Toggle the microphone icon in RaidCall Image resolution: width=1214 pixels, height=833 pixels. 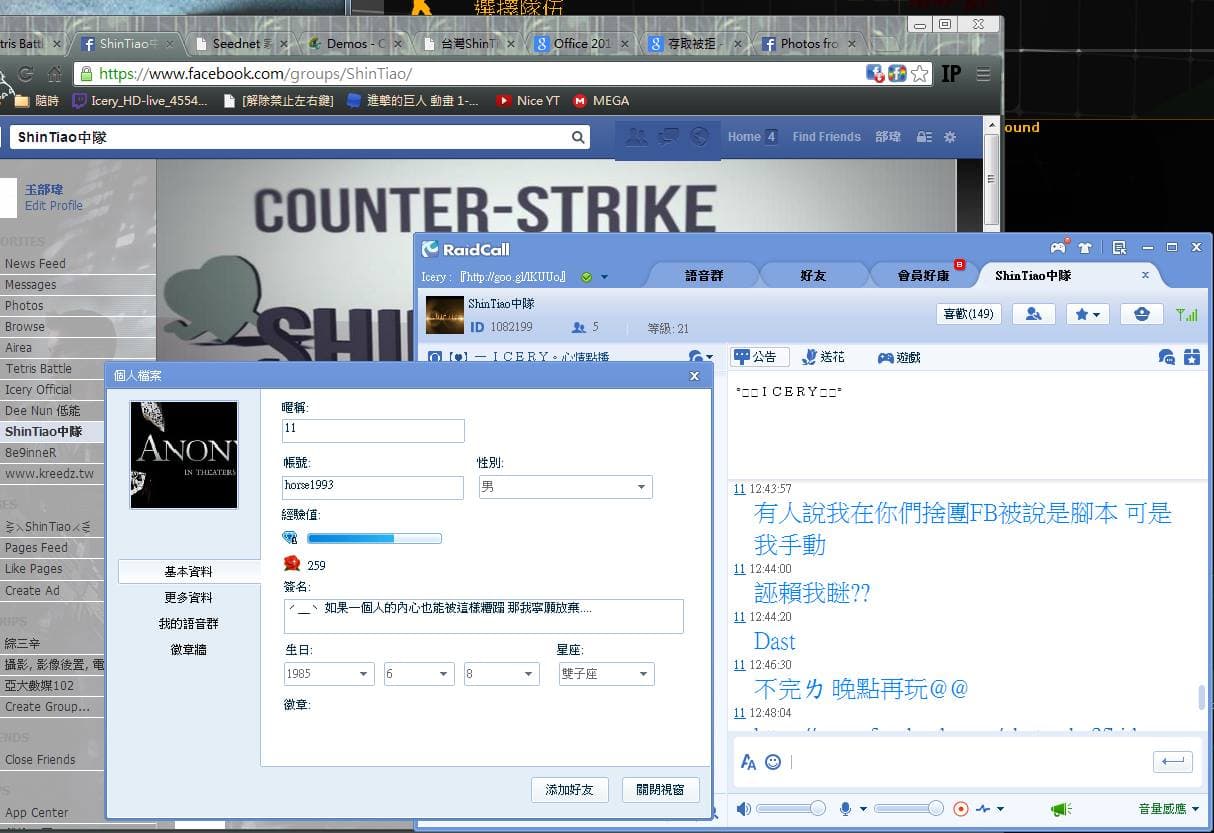tap(845, 808)
